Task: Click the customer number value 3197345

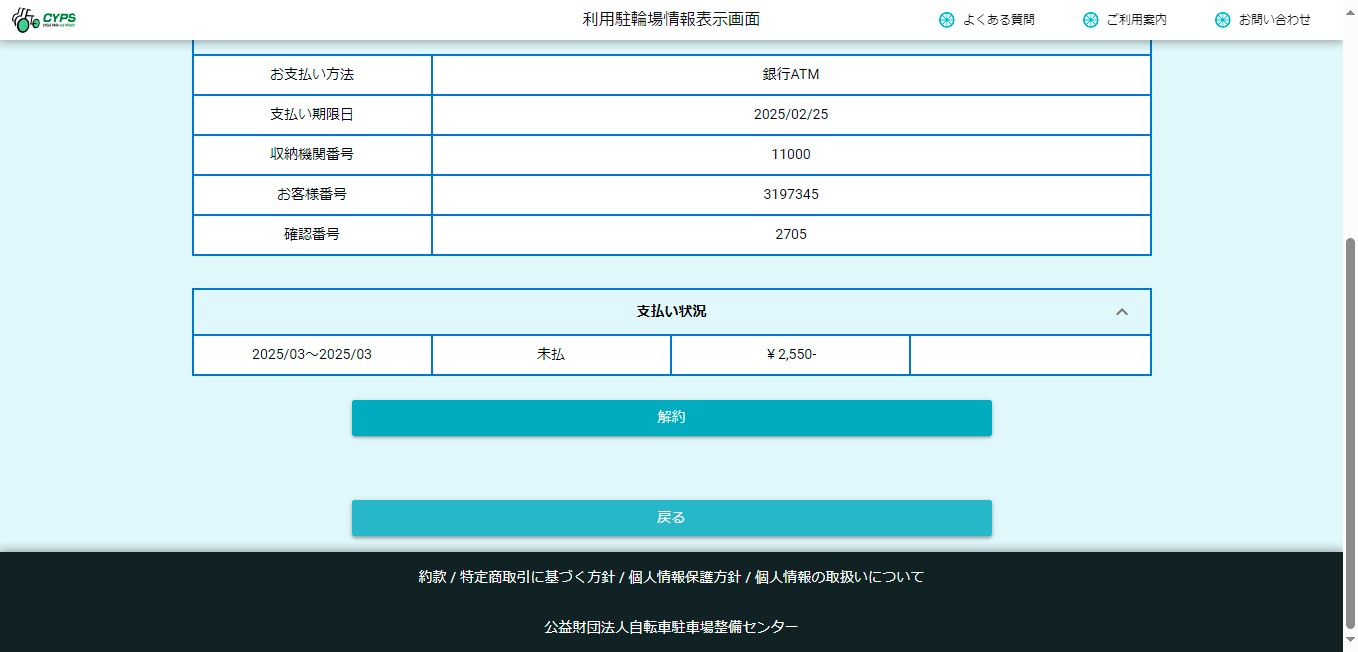Action: point(790,195)
